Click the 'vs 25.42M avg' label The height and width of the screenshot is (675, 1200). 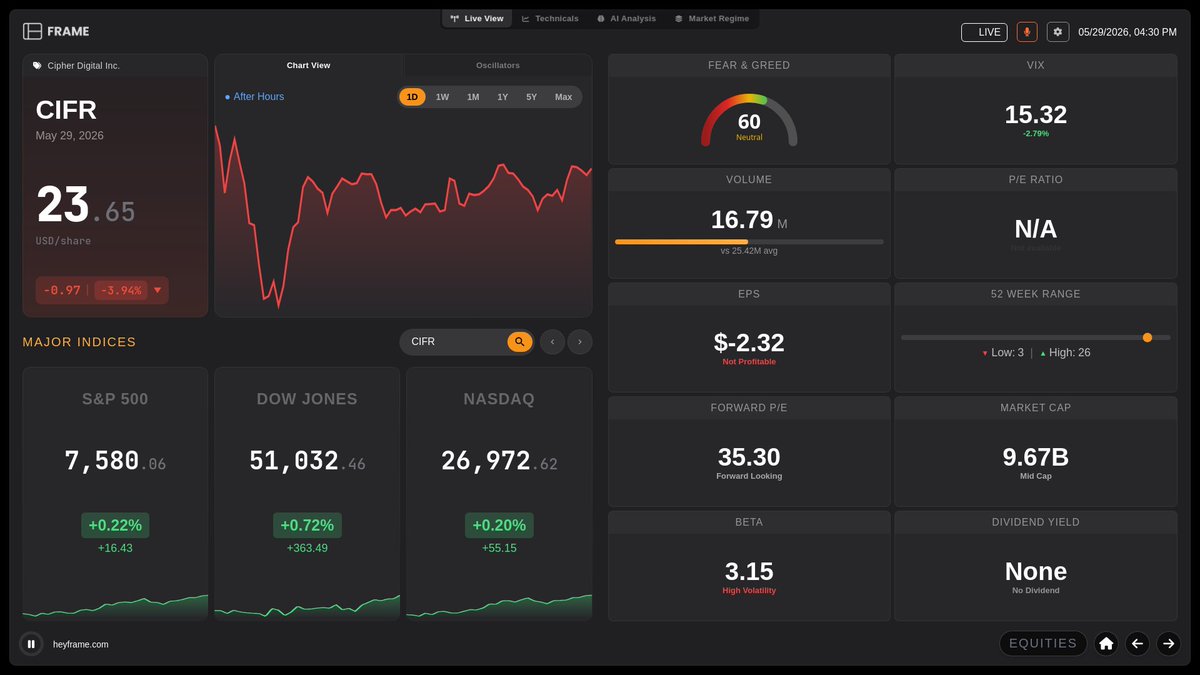(x=749, y=251)
